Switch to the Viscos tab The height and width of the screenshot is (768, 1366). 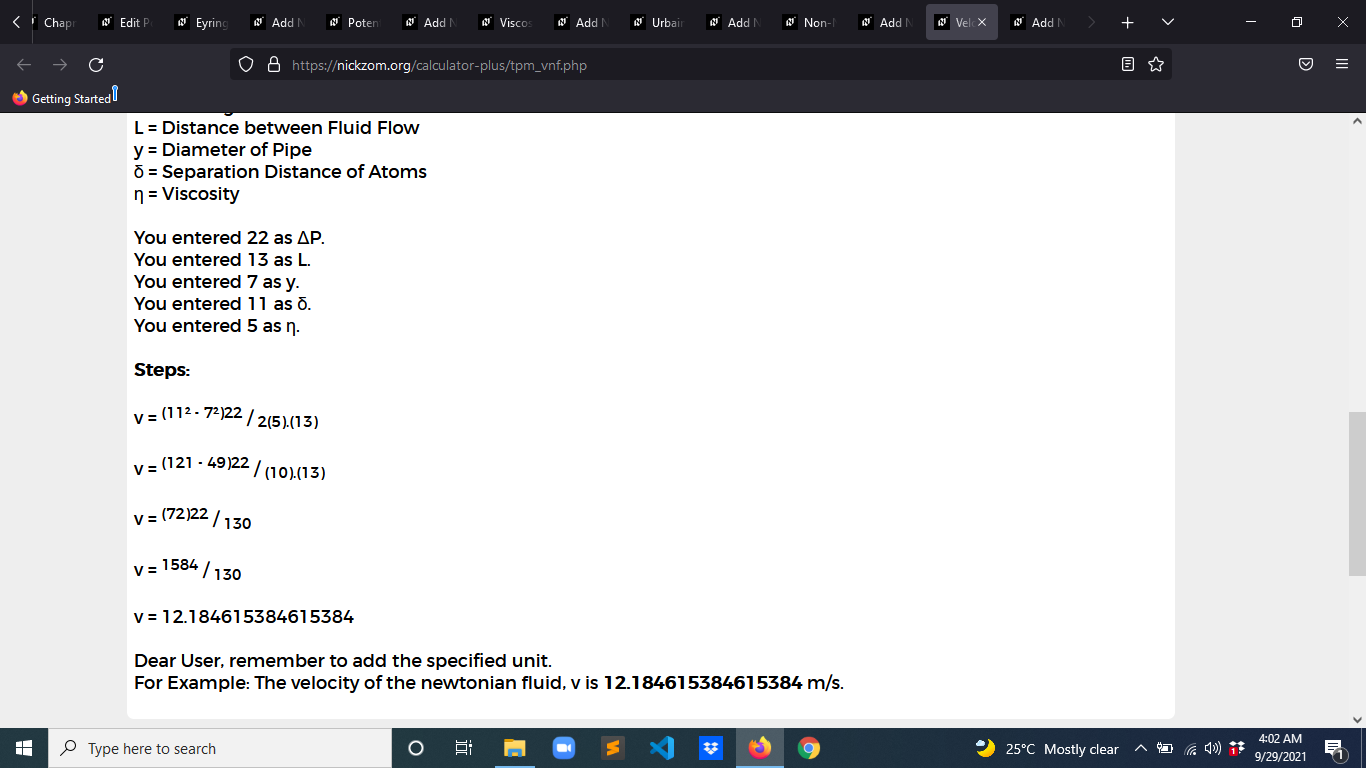pos(504,22)
